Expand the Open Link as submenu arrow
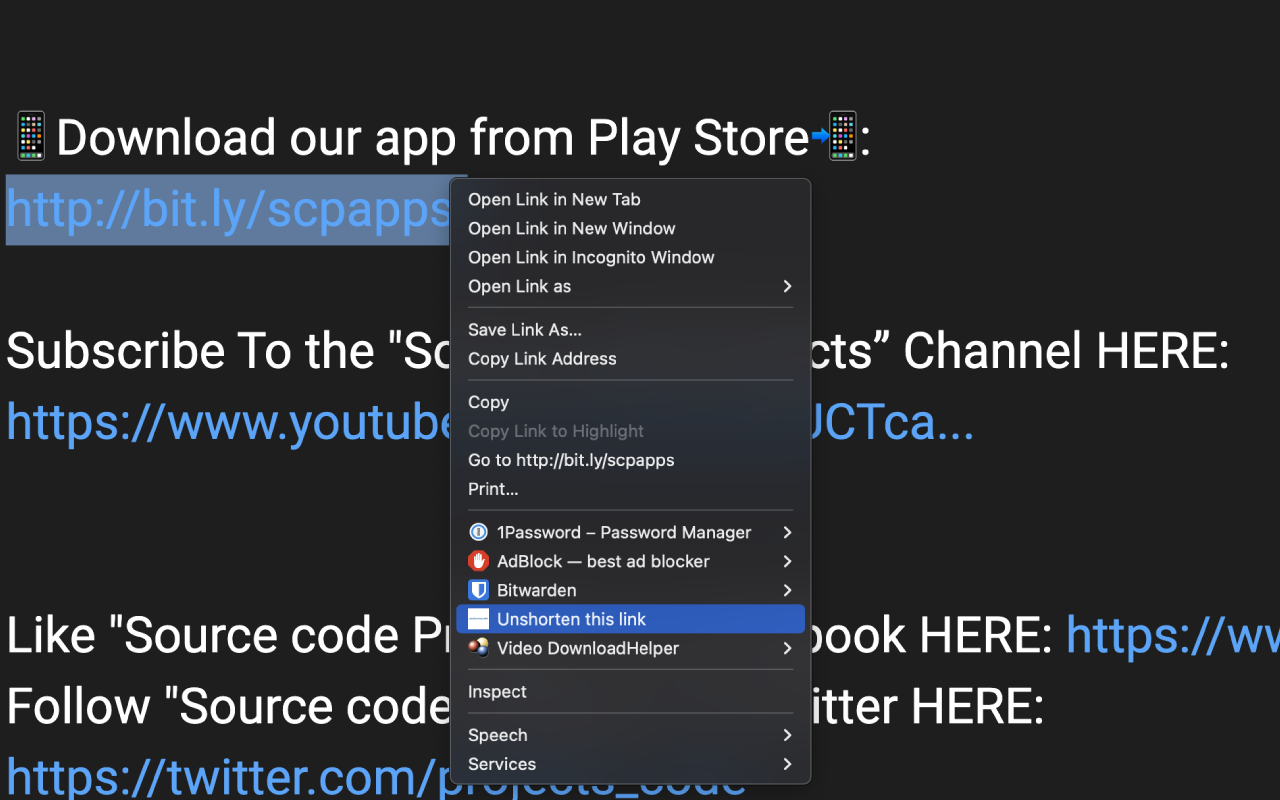This screenshot has height=800, width=1280. [787, 286]
